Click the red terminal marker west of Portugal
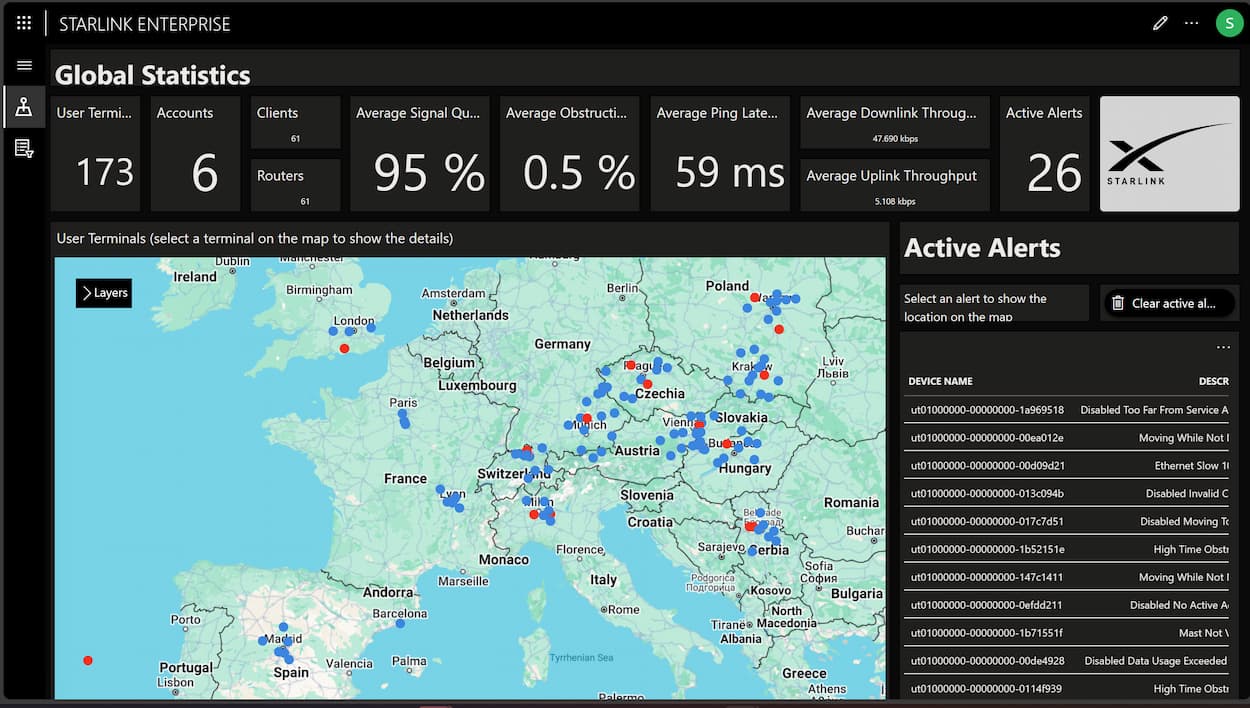This screenshot has width=1250, height=708. pyautogui.click(x=88, y=661)
